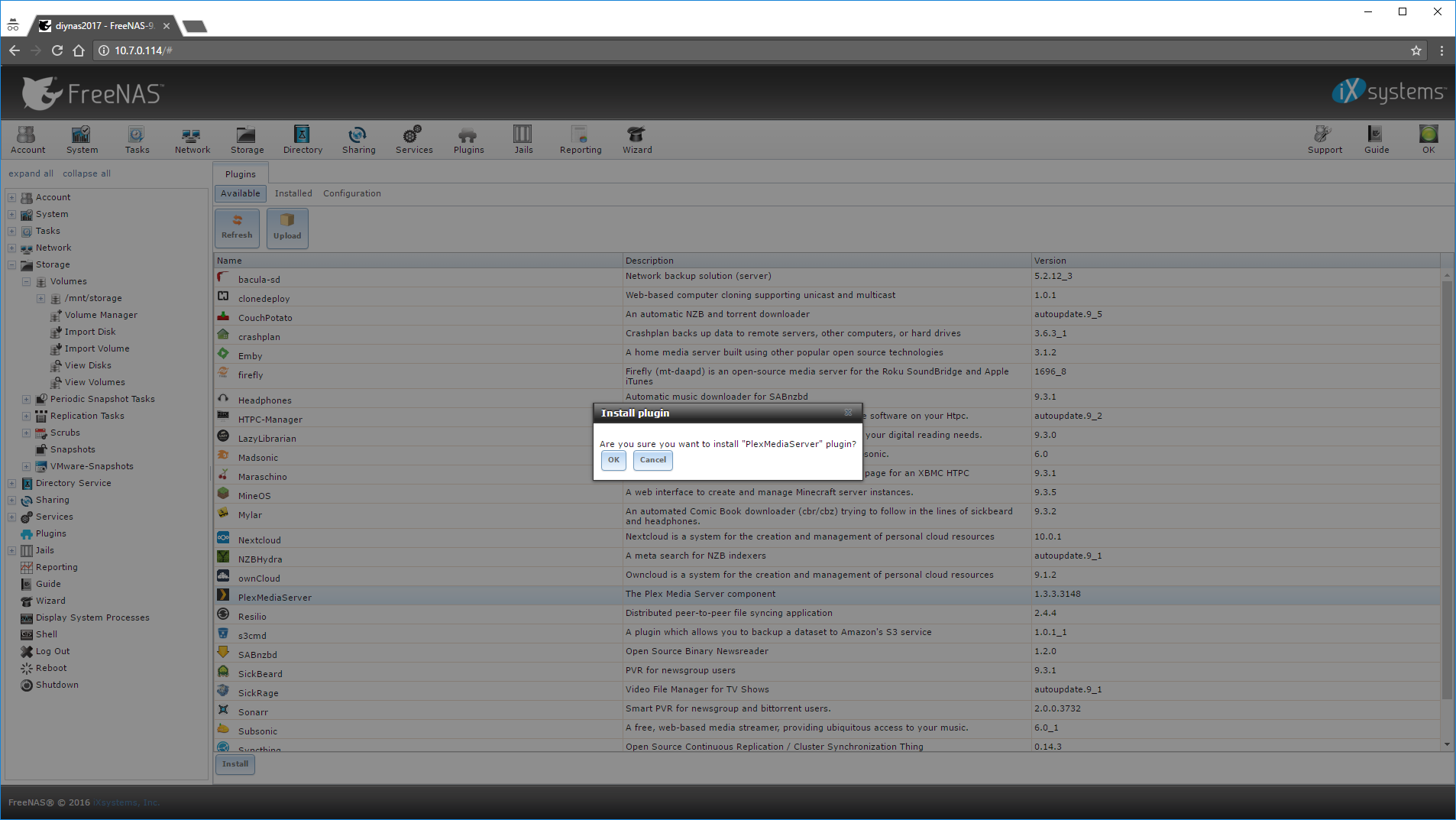Expand the System tree node
Screen dimensions: 1456x820
[x=11, y=214]
